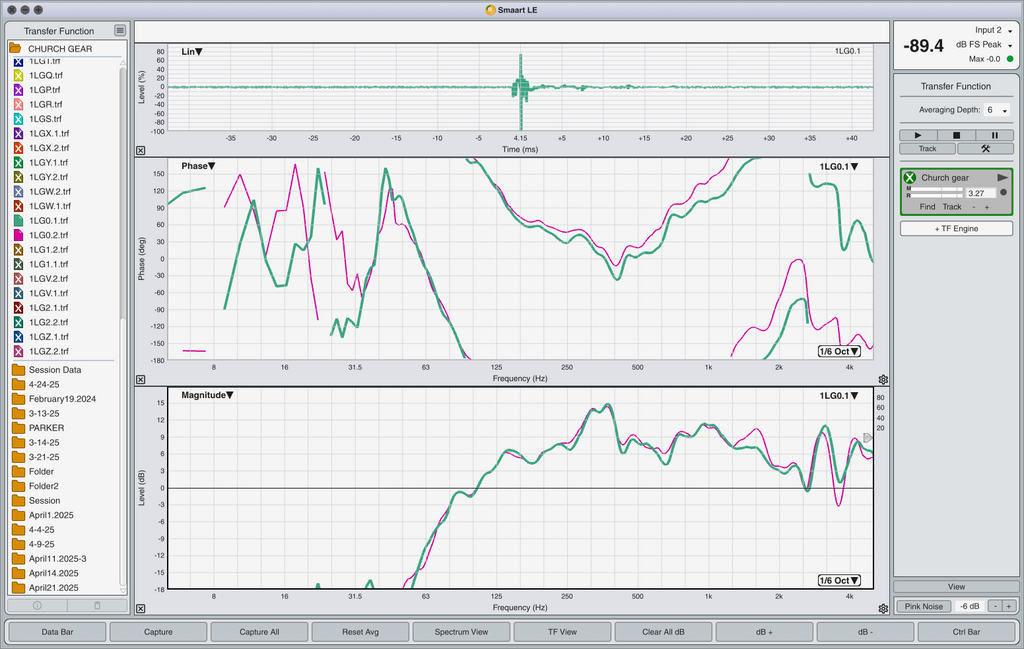Open the Magnitude graph 1/6 Oct smoothing dropdown

[x=839, y=580]
